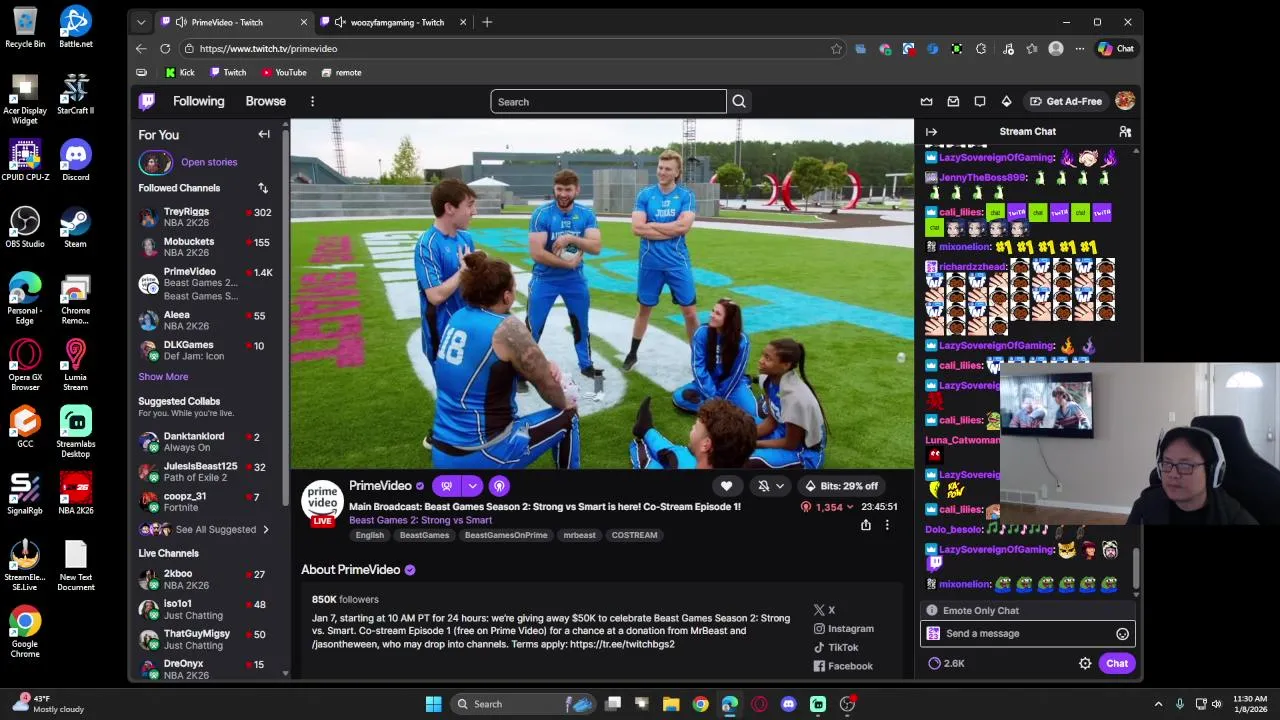Screen dimensions: 1280x720
Task: Click the COSTREAM tag
Action: pyautogui.click(x=634, y=535)
